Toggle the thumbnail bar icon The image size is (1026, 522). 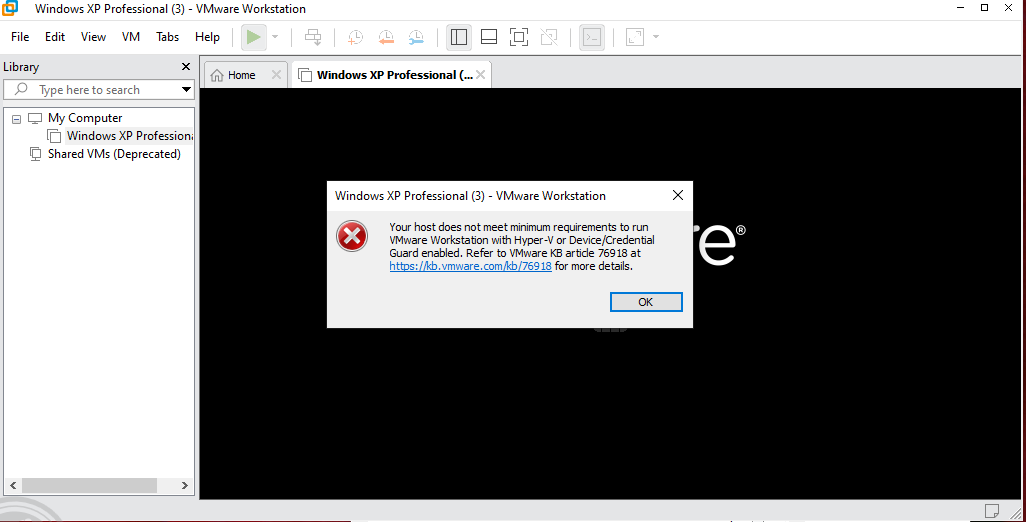pos(489,37)
